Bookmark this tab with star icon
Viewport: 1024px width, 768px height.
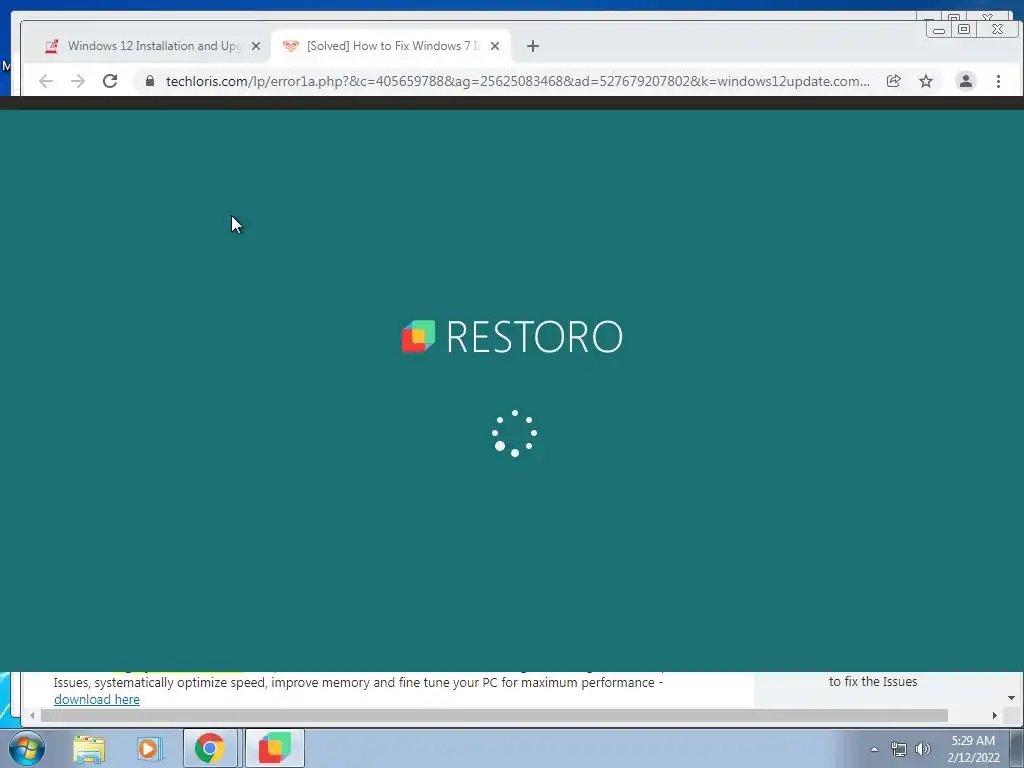[x=926, y=81]
